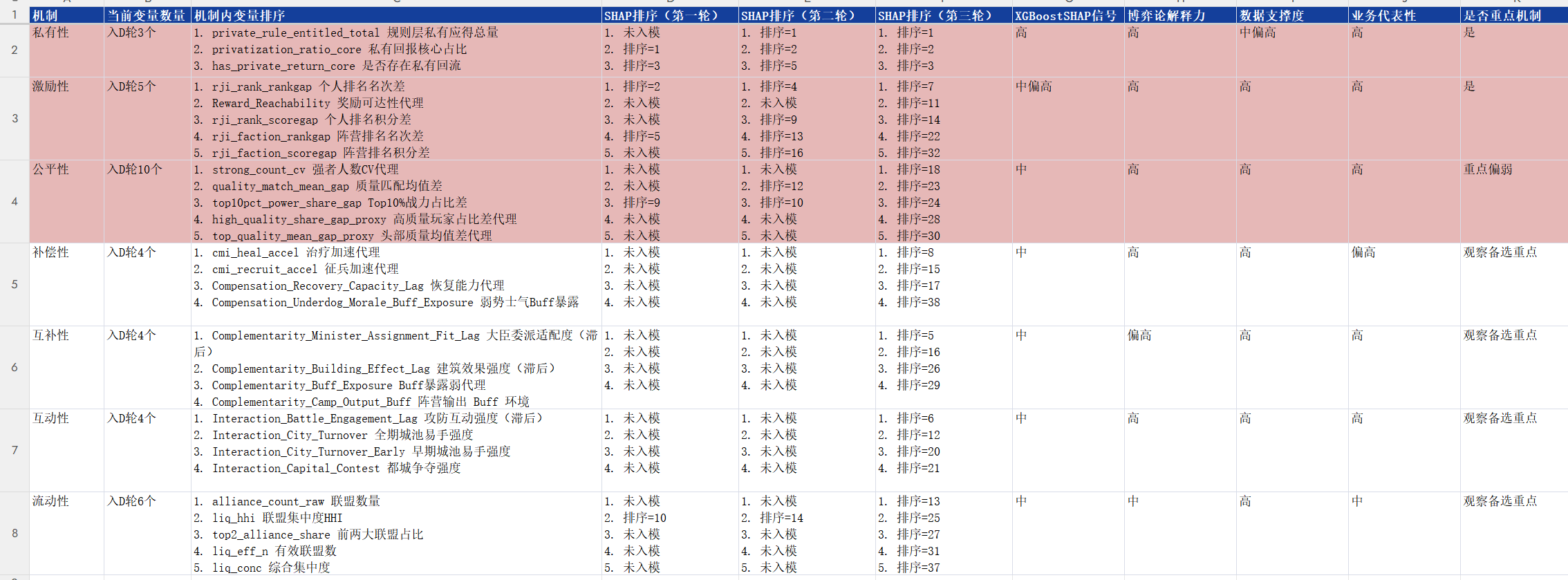
Task: Select the 入D轮6个 cell
Action: pos(147,533)
